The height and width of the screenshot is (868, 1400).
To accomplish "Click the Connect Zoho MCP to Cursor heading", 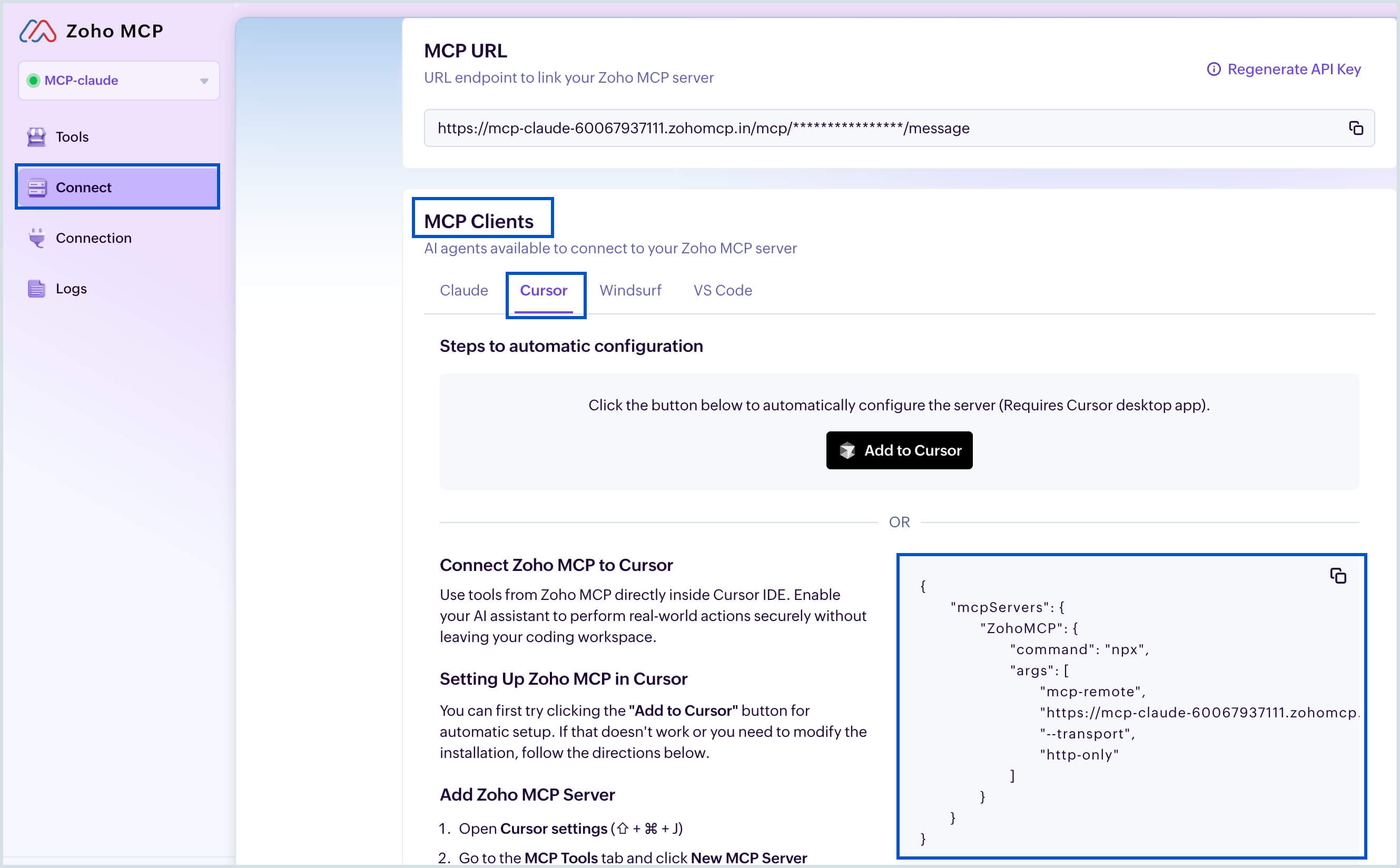I will click(556, 566).
